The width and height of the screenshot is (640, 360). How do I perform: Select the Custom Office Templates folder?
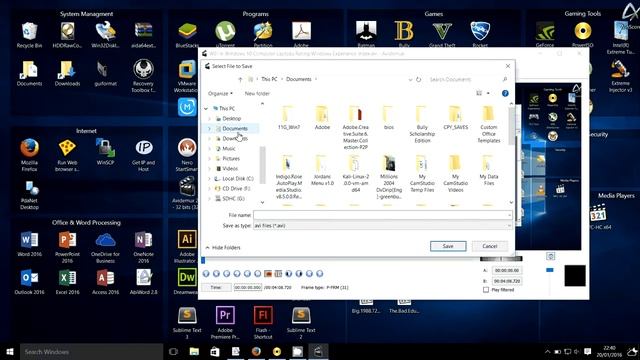489,124
